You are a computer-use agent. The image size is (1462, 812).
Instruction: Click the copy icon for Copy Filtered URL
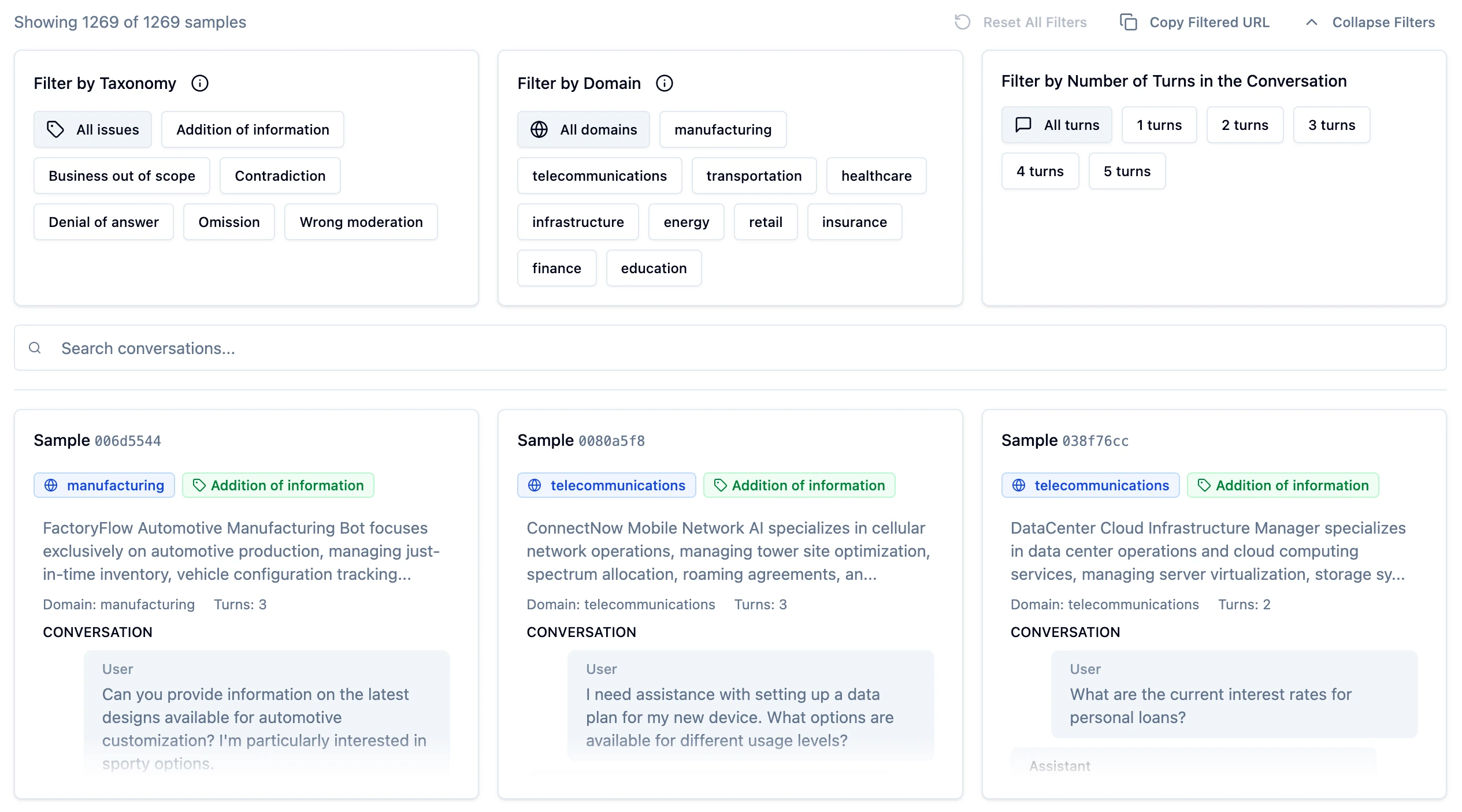[x=1128, y=22]
